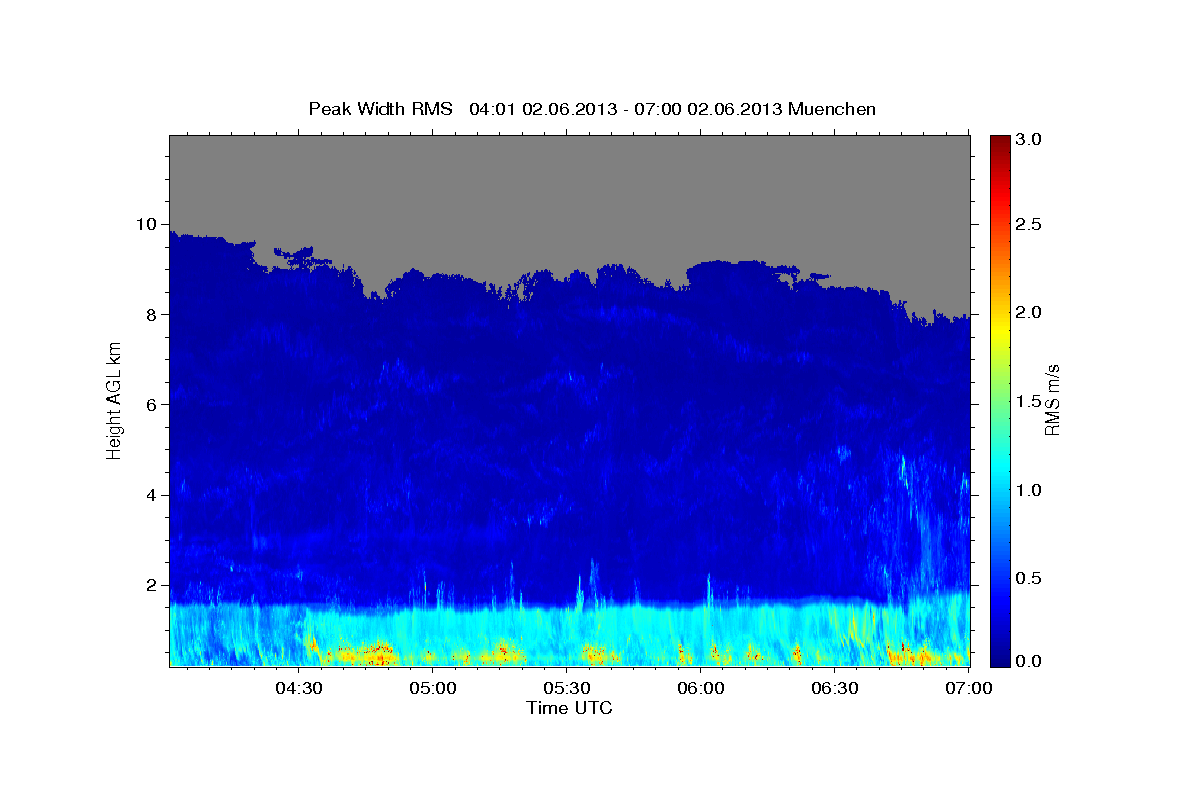Click the height tick label 2

click(x=154, y=585)
